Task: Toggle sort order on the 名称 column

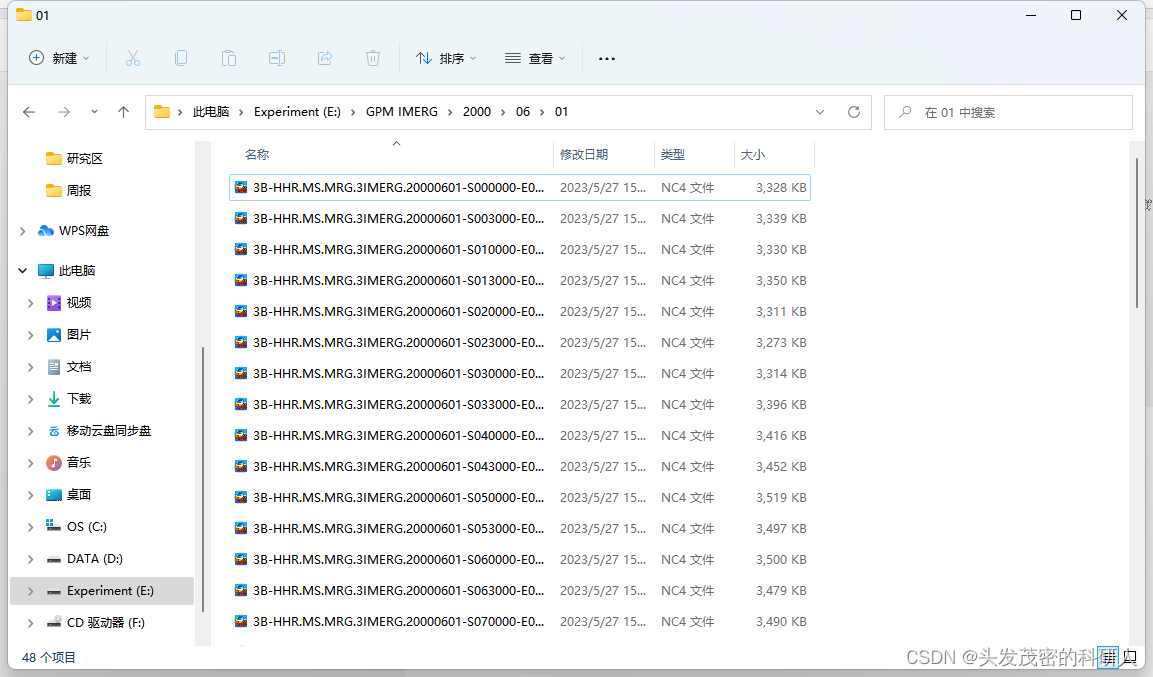Action: [x=257, y=154]
